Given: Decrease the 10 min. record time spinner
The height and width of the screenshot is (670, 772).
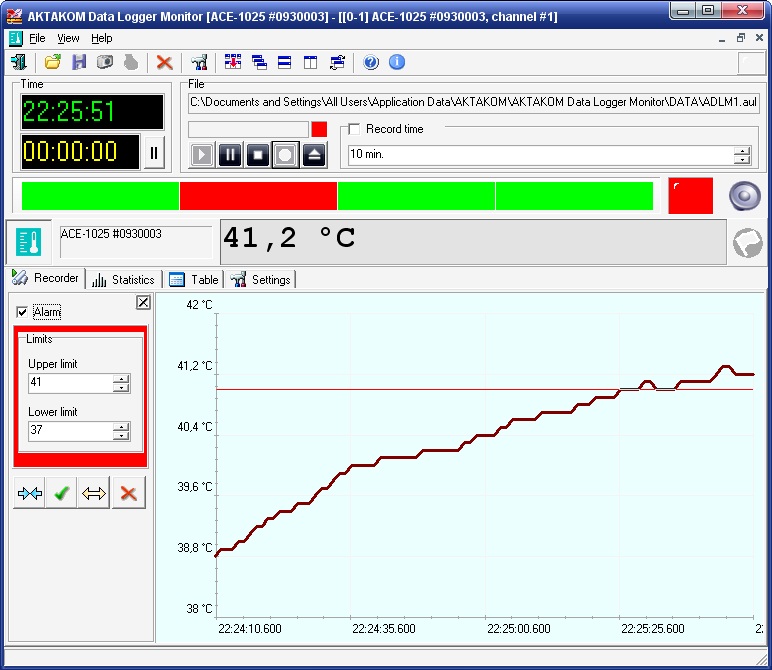Looking at the screenshot, I should (742, 160).
